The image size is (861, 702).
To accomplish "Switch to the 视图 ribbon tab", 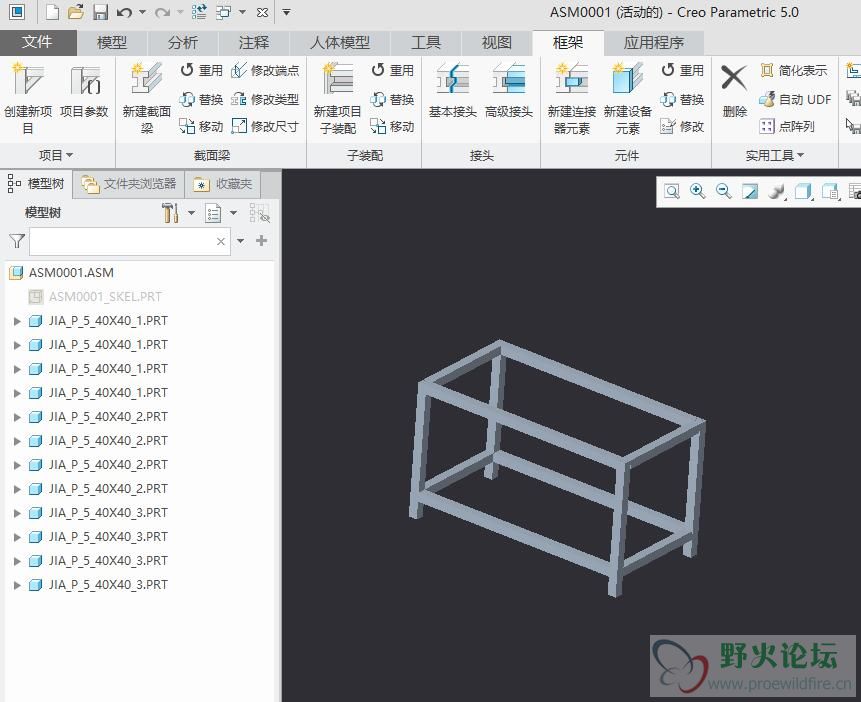I will [496, 42].
